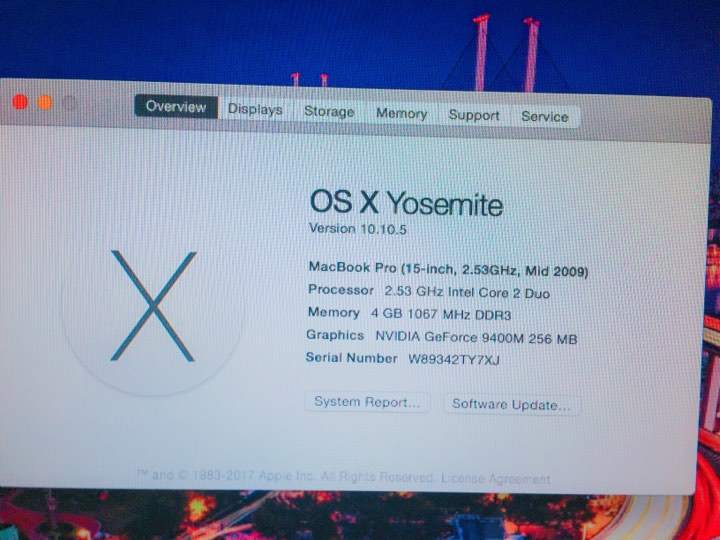Image resolution: width=720 pixels, height=540 pixels.
Task: Click the Software Update button
Action: 511,405
